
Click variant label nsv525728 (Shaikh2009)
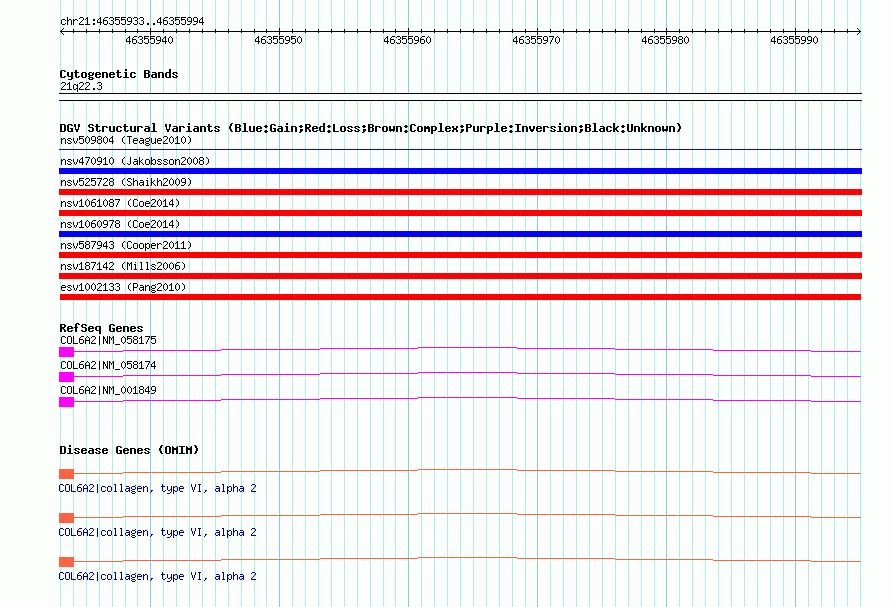(126, 182)
